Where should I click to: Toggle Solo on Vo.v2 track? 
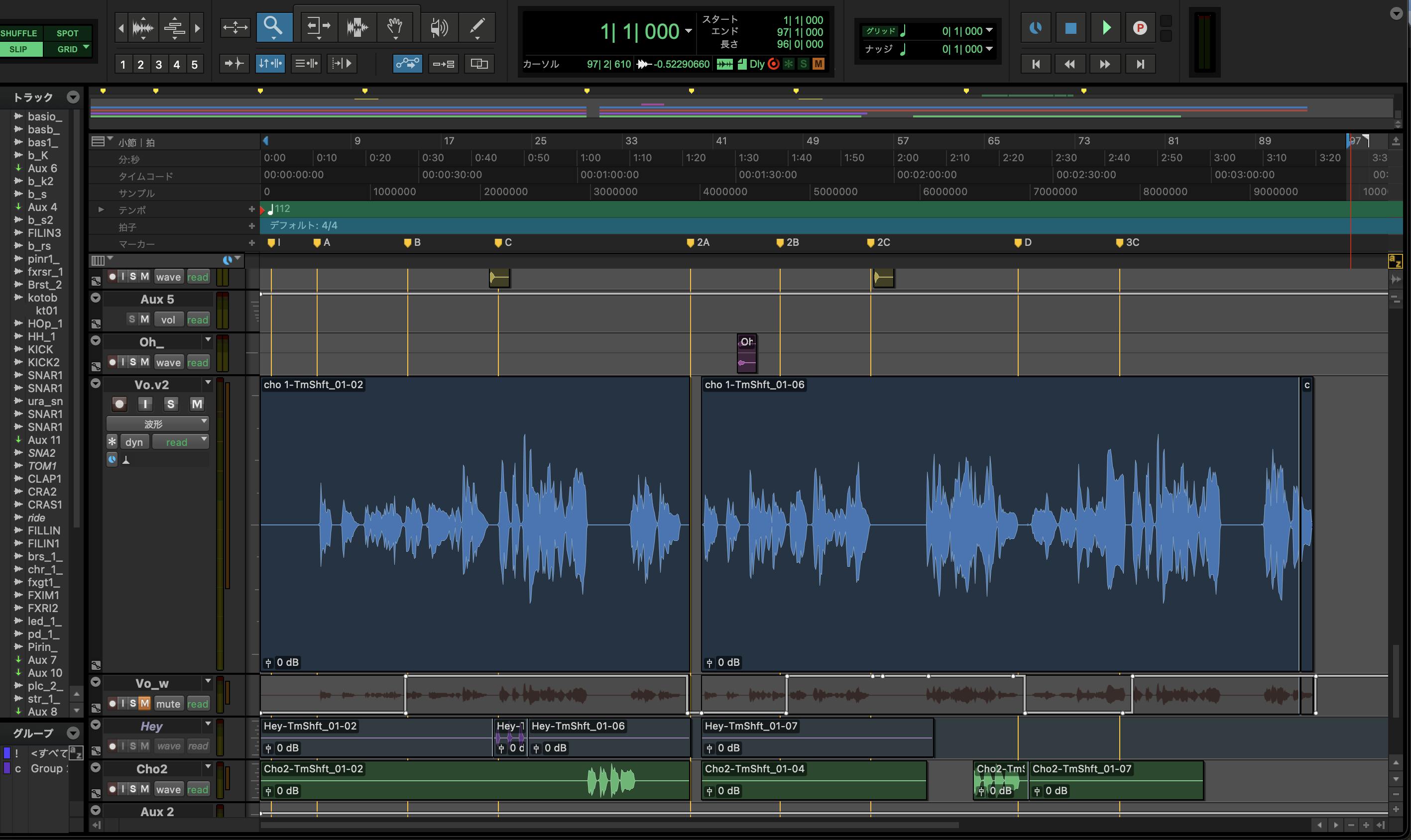(x=170, y=404)
